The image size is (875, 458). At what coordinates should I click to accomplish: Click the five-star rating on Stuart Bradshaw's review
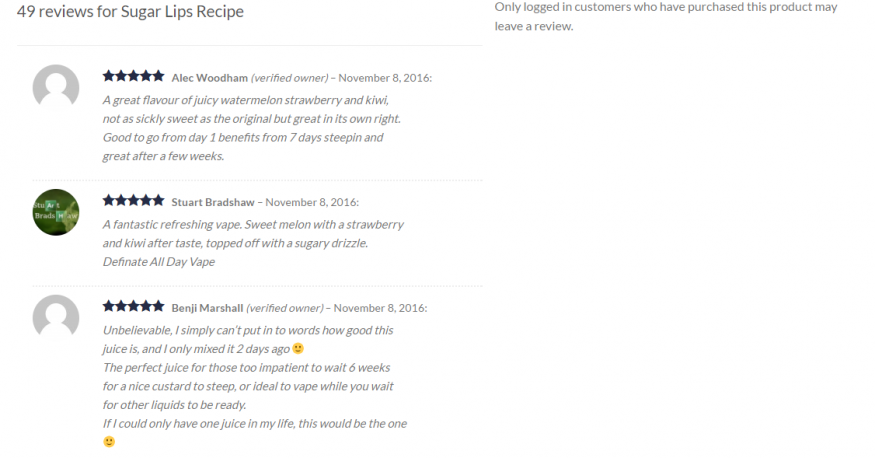[133, 201]
